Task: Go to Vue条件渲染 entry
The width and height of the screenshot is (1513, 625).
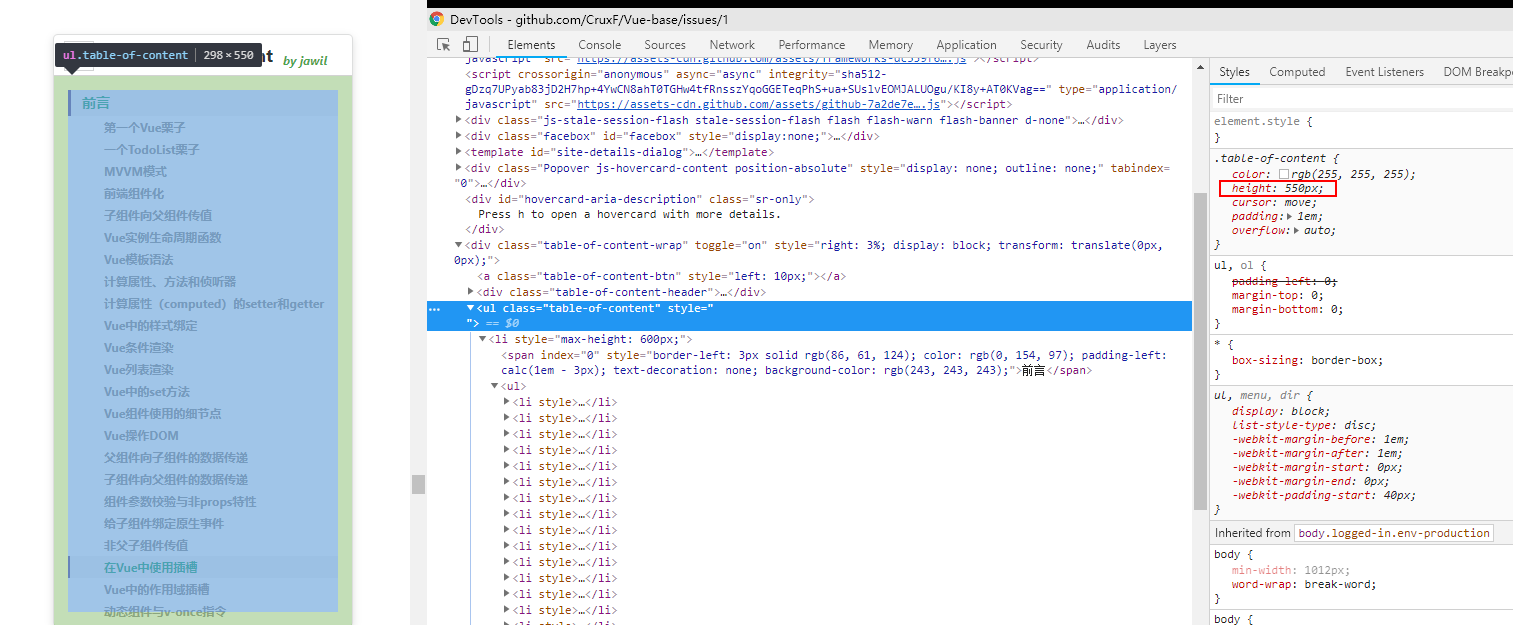Action: [139, 348]
